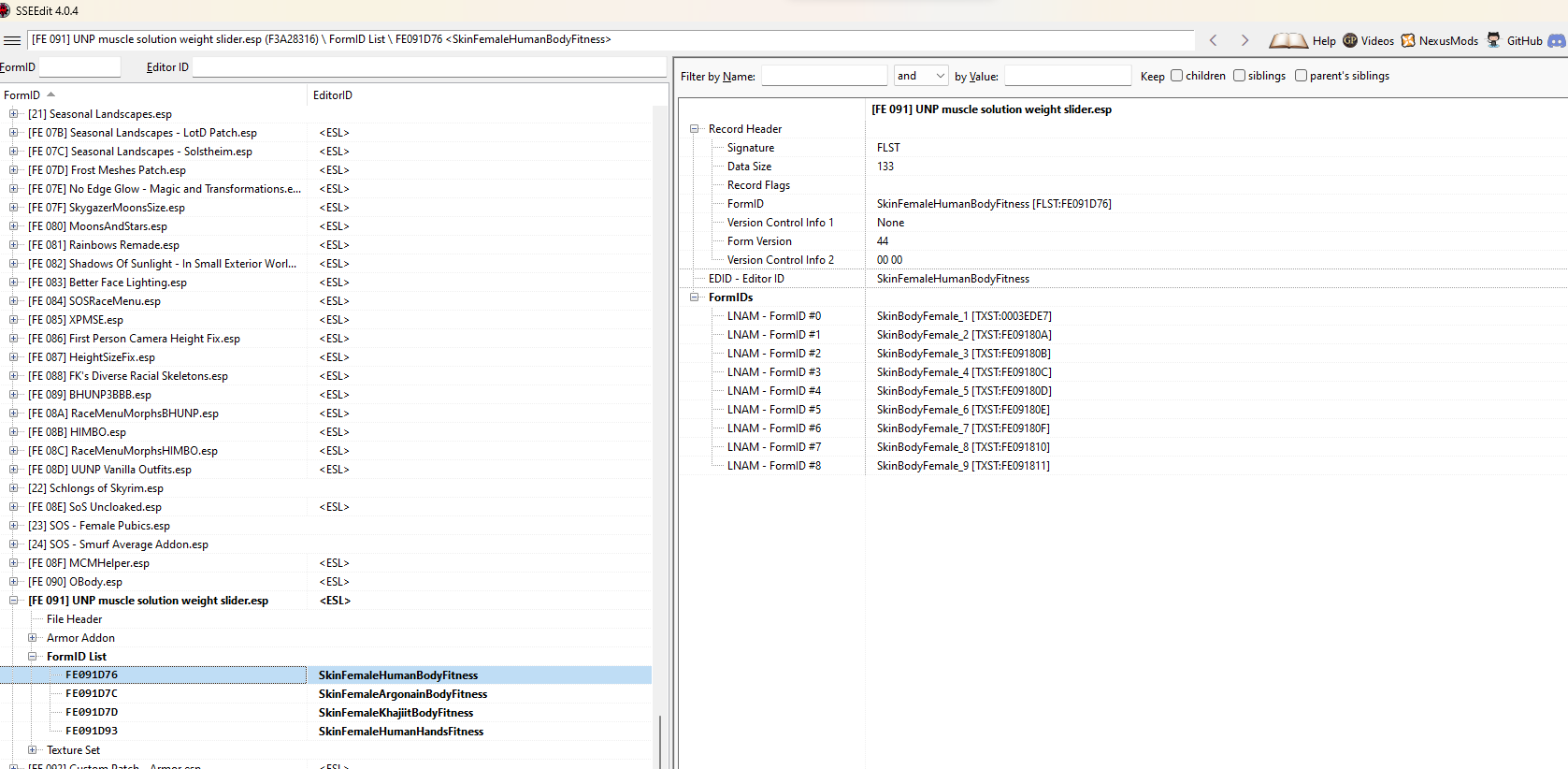Open the Discord icon
Screen dimensions: 1568x769
tap(1557, 40)
